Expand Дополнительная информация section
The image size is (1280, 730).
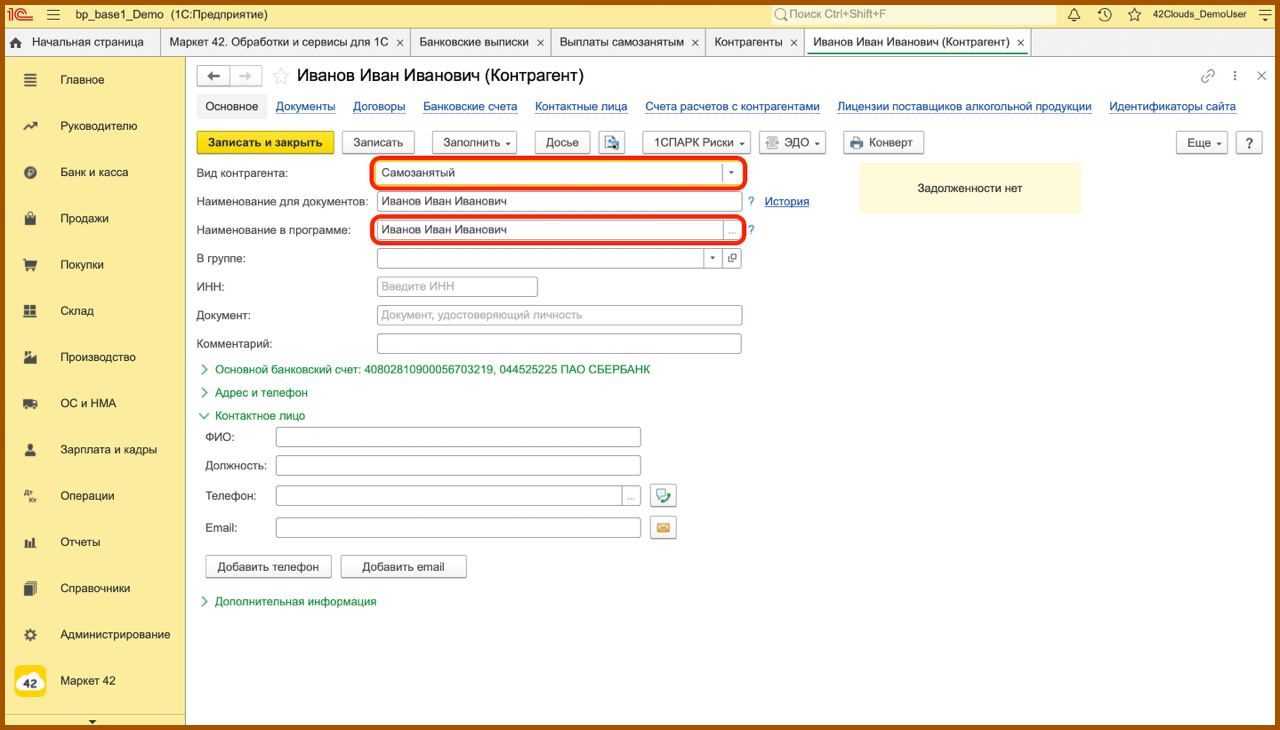coord(295,602)
